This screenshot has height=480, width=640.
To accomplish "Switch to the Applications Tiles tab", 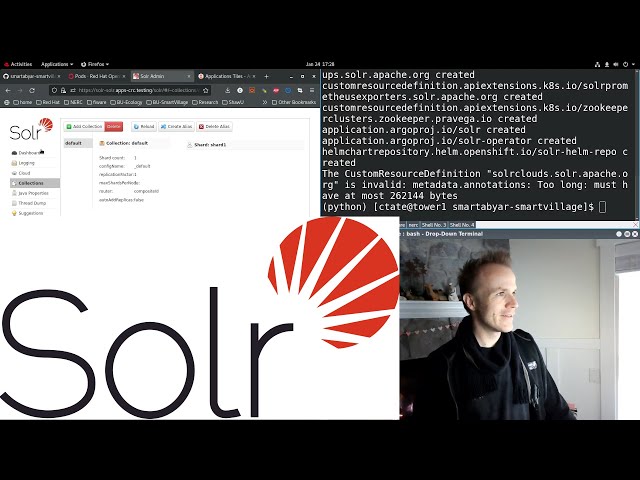I will (227, 76).
